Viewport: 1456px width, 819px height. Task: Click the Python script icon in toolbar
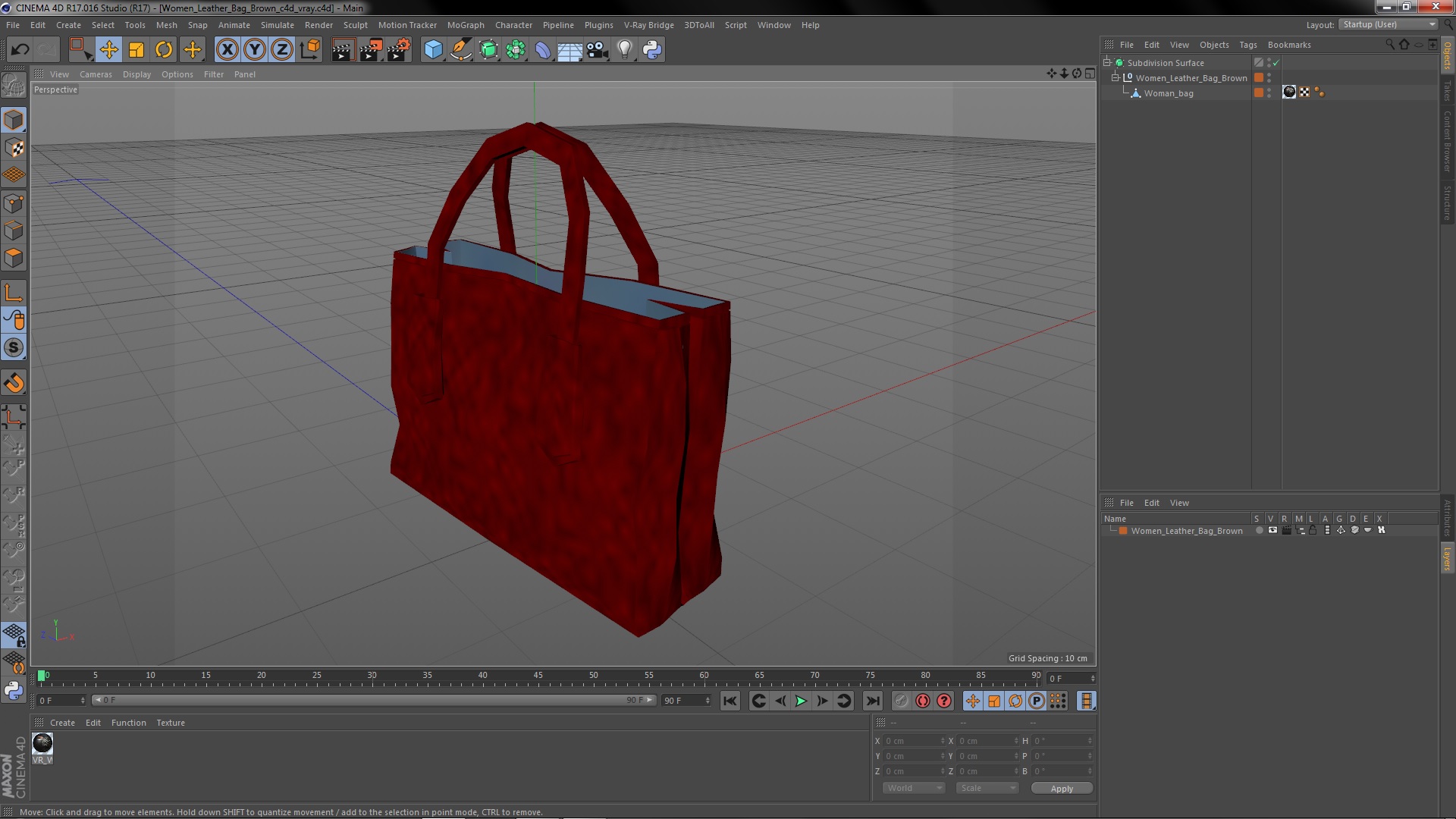(652, 50)
